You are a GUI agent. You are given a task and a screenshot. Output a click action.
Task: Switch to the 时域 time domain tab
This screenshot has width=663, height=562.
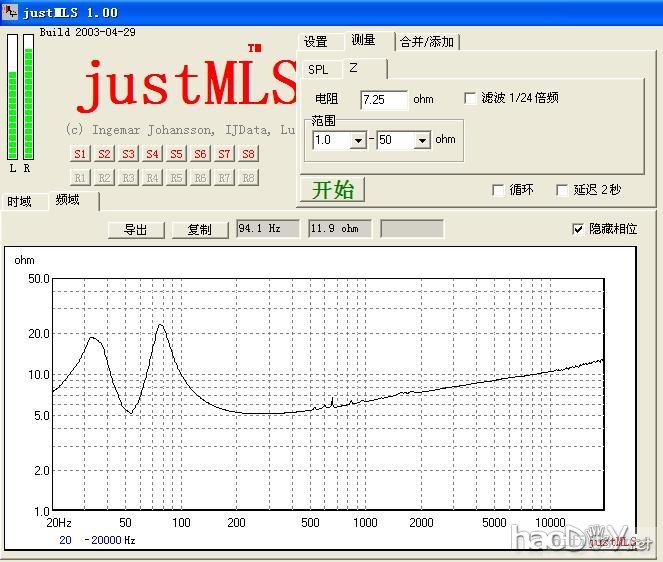tap(21, 201)
